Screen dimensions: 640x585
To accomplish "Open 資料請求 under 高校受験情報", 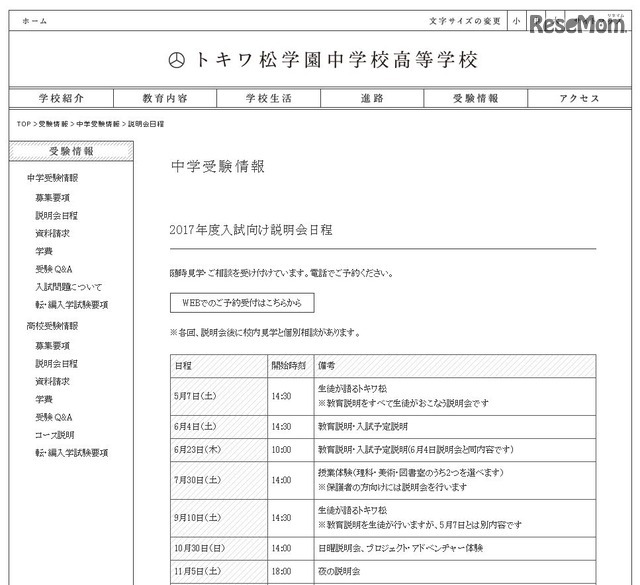I will pyautogui.click(x=53, y=382).
